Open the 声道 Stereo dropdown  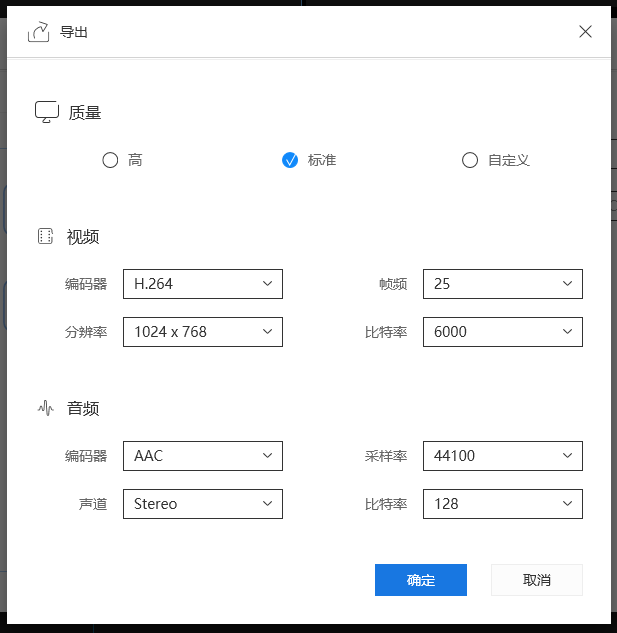click(203, 504)
